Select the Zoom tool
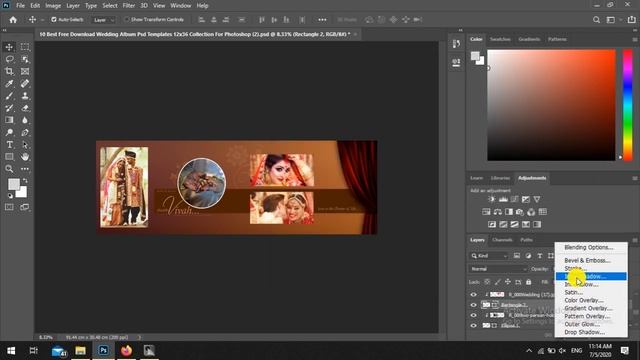Viewport: 640px width, 360px height. tap(9, 169)
